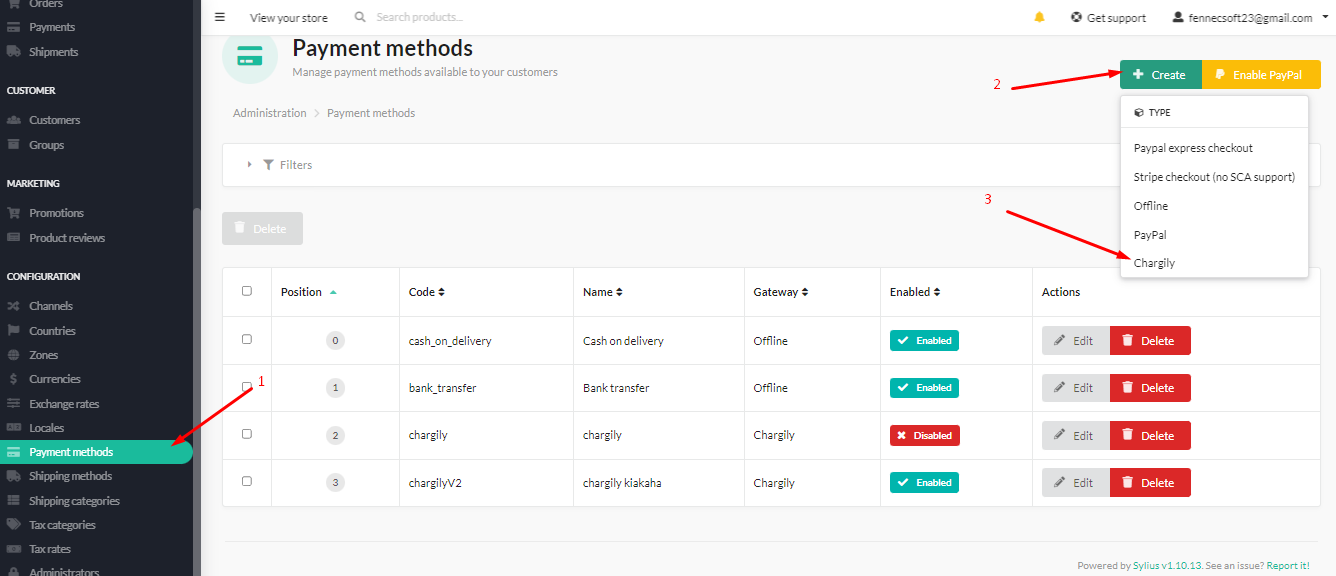Expand the Filters panel arrow

(x=249, y=165)
